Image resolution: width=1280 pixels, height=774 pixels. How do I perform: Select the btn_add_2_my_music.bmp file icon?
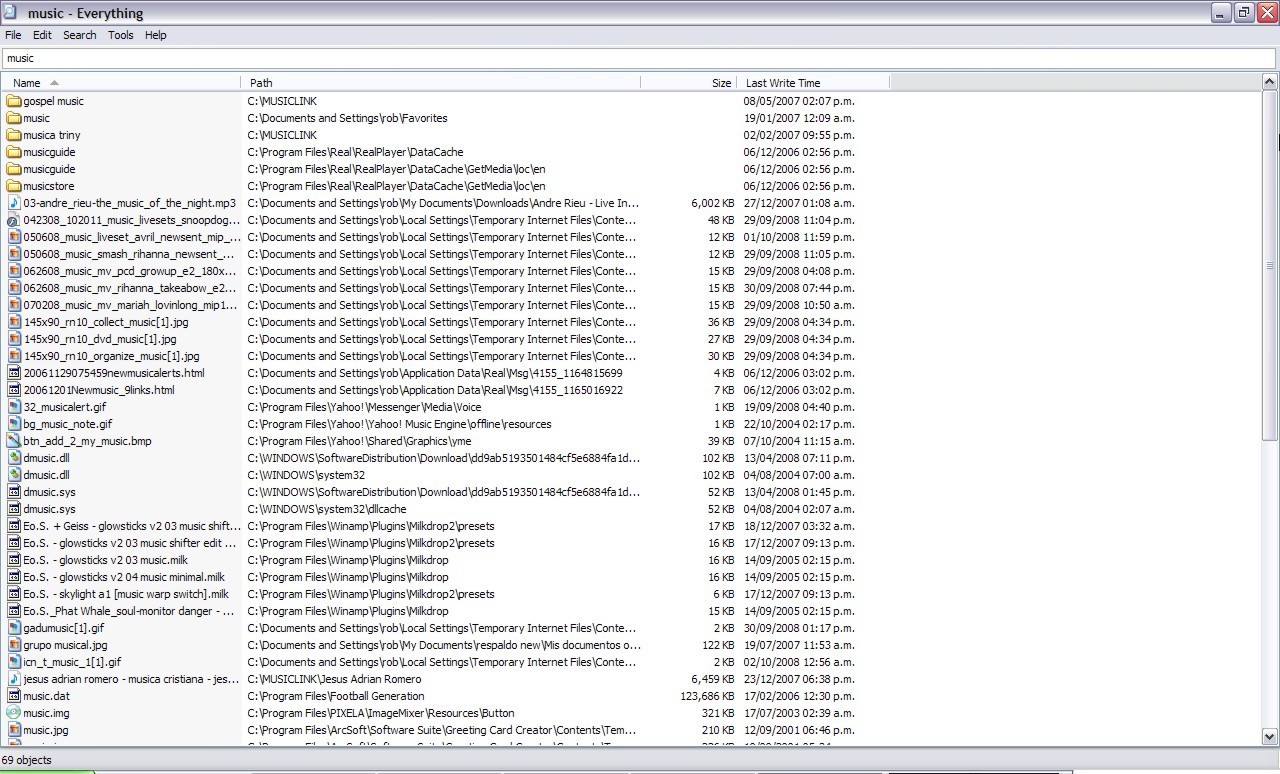click(x=14, y=441)
